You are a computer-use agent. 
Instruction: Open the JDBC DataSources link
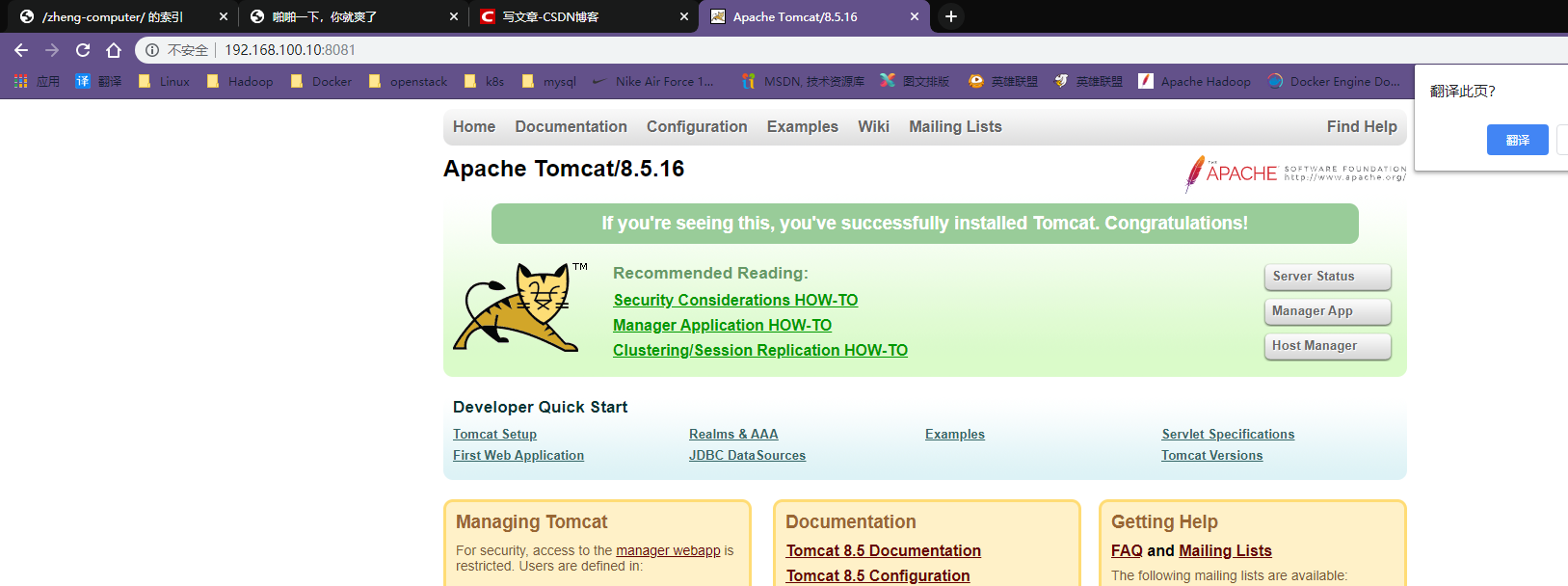(x=747, y=456)
